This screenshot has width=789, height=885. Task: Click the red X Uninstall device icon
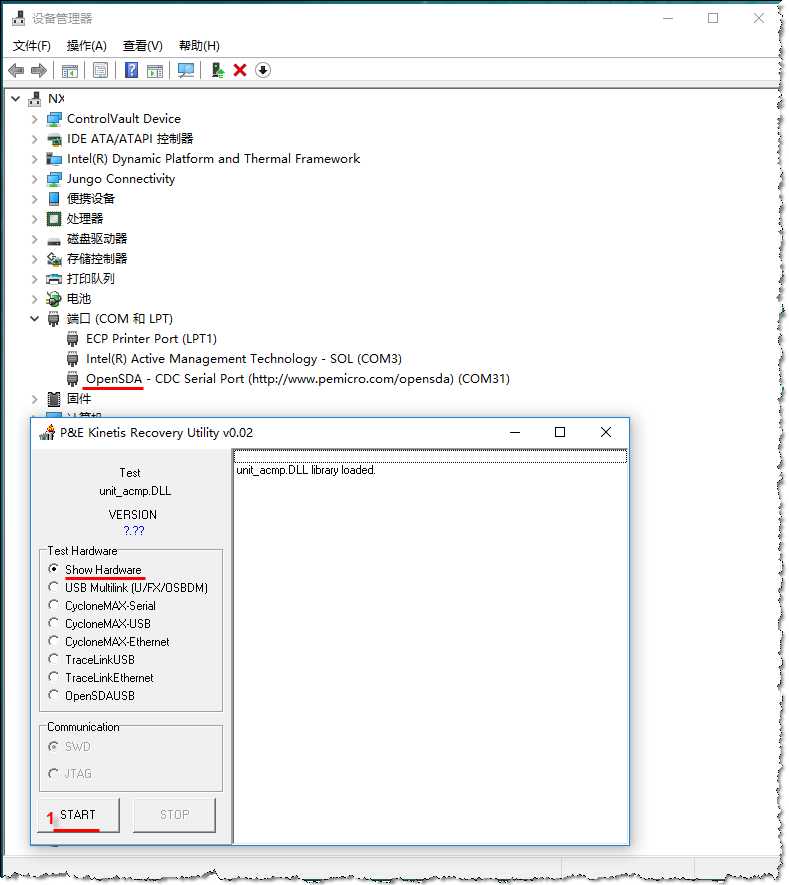click(240, 70)
